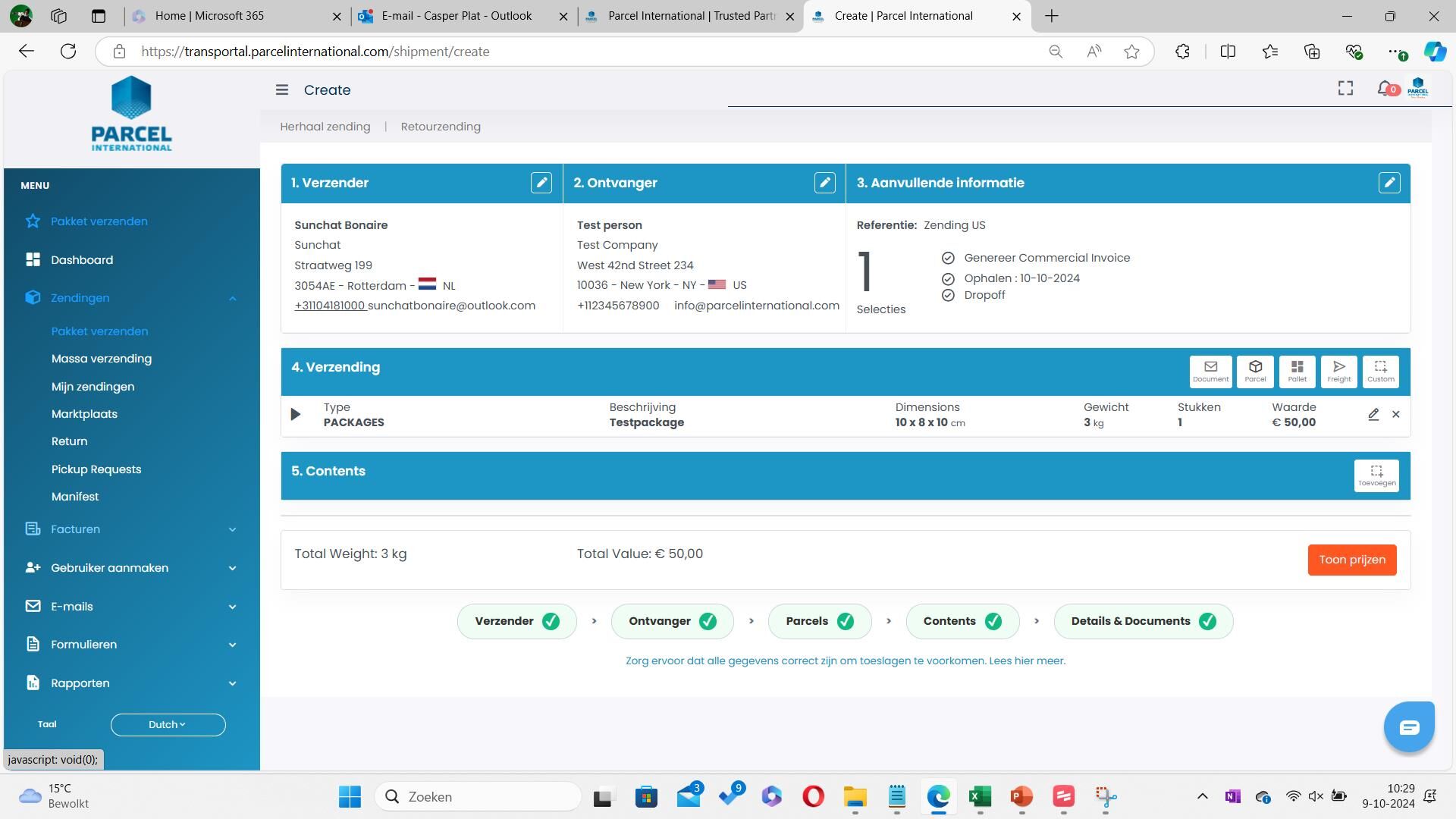
Task: Expand the PACKAGES row triangle
Action: click(x=296, y=415)
